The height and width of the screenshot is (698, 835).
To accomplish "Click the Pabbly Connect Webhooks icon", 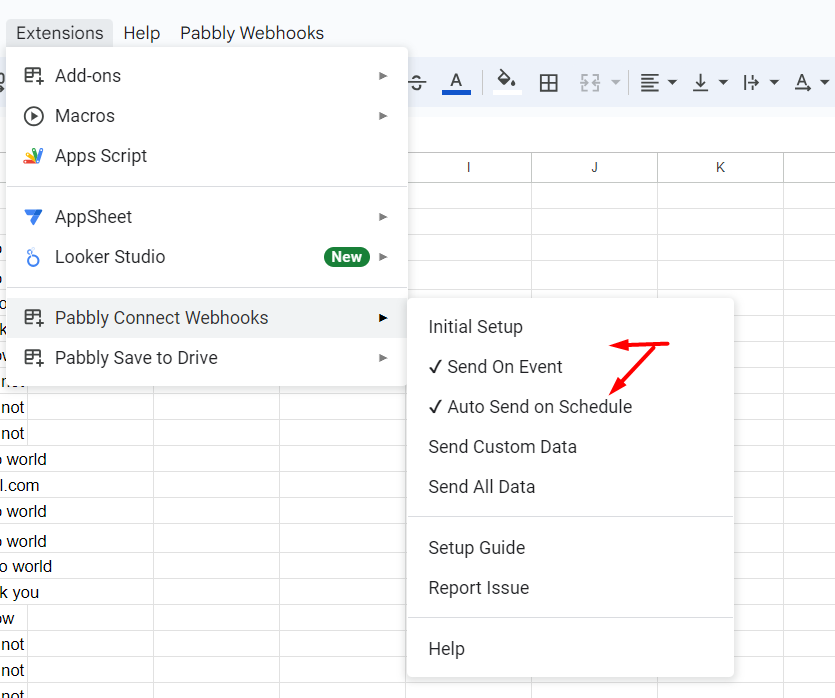I will pos(34,318).
